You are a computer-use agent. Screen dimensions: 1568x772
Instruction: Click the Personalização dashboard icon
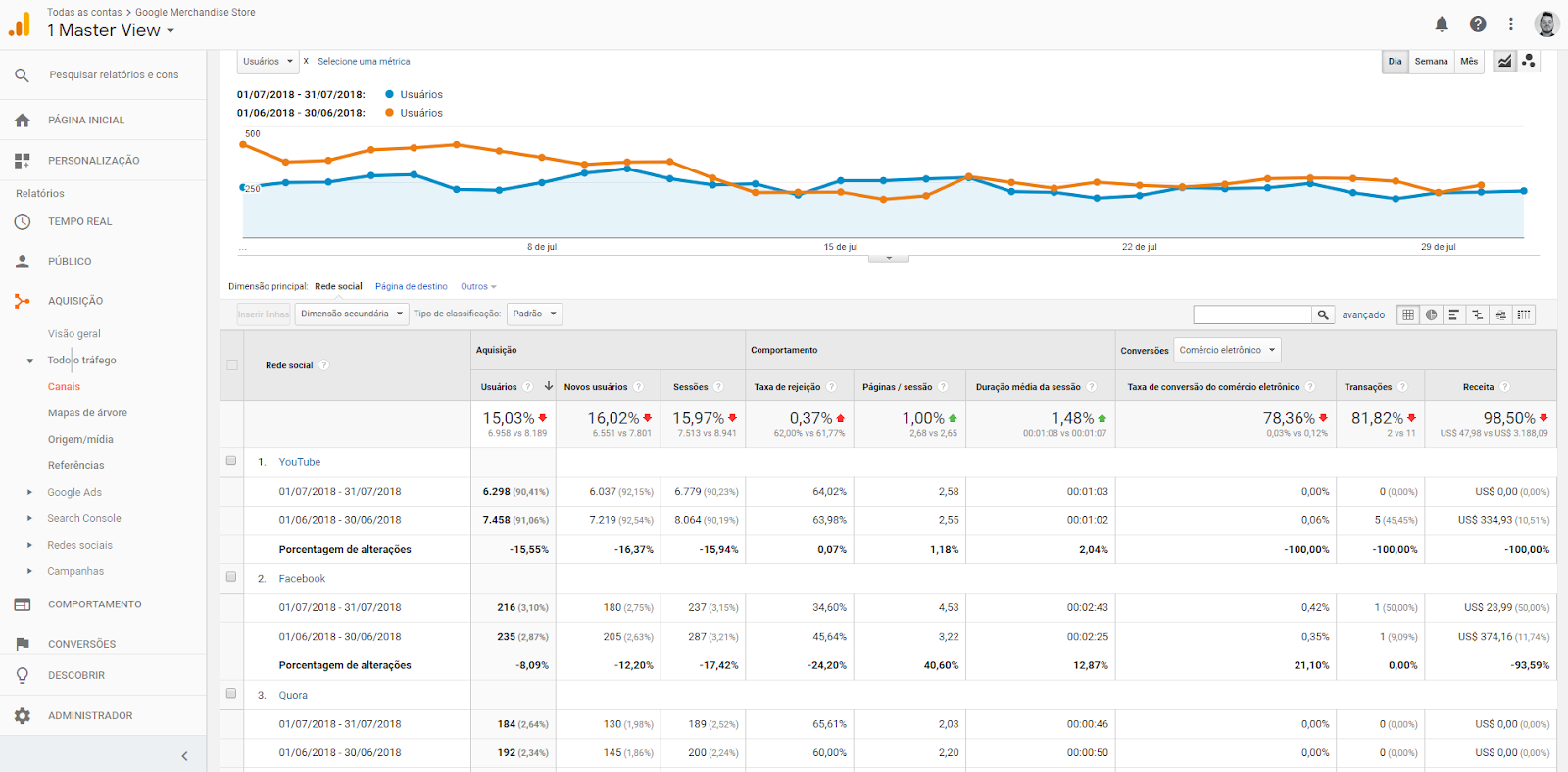pyautogui.click(x=23, y=161)
